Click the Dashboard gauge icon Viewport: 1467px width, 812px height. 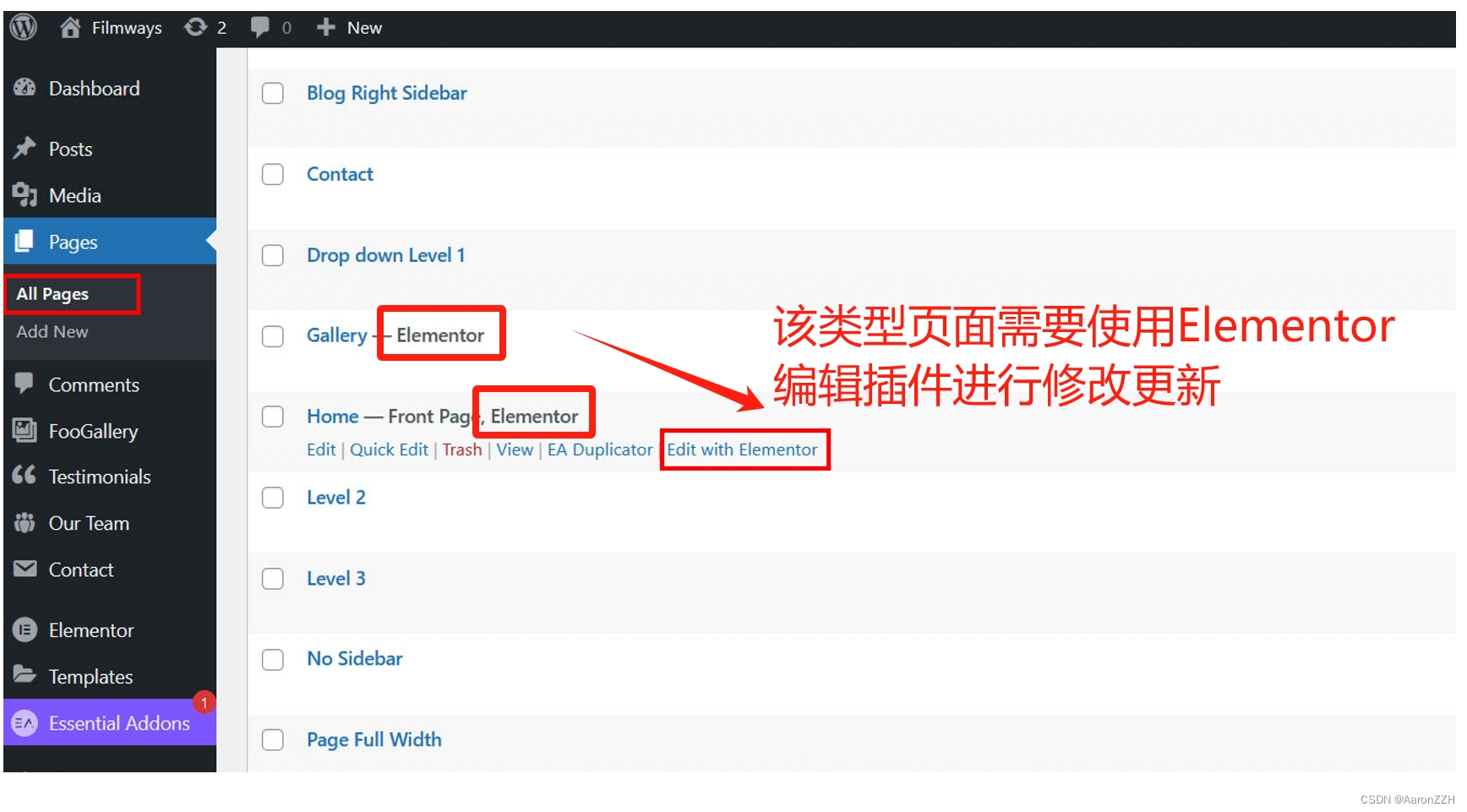coord(25,88)
